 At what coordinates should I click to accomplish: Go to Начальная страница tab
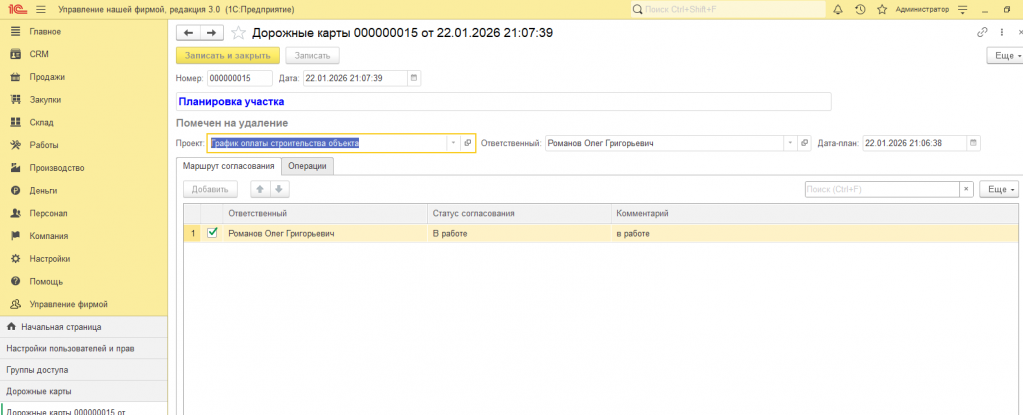[x=84, y=327]
